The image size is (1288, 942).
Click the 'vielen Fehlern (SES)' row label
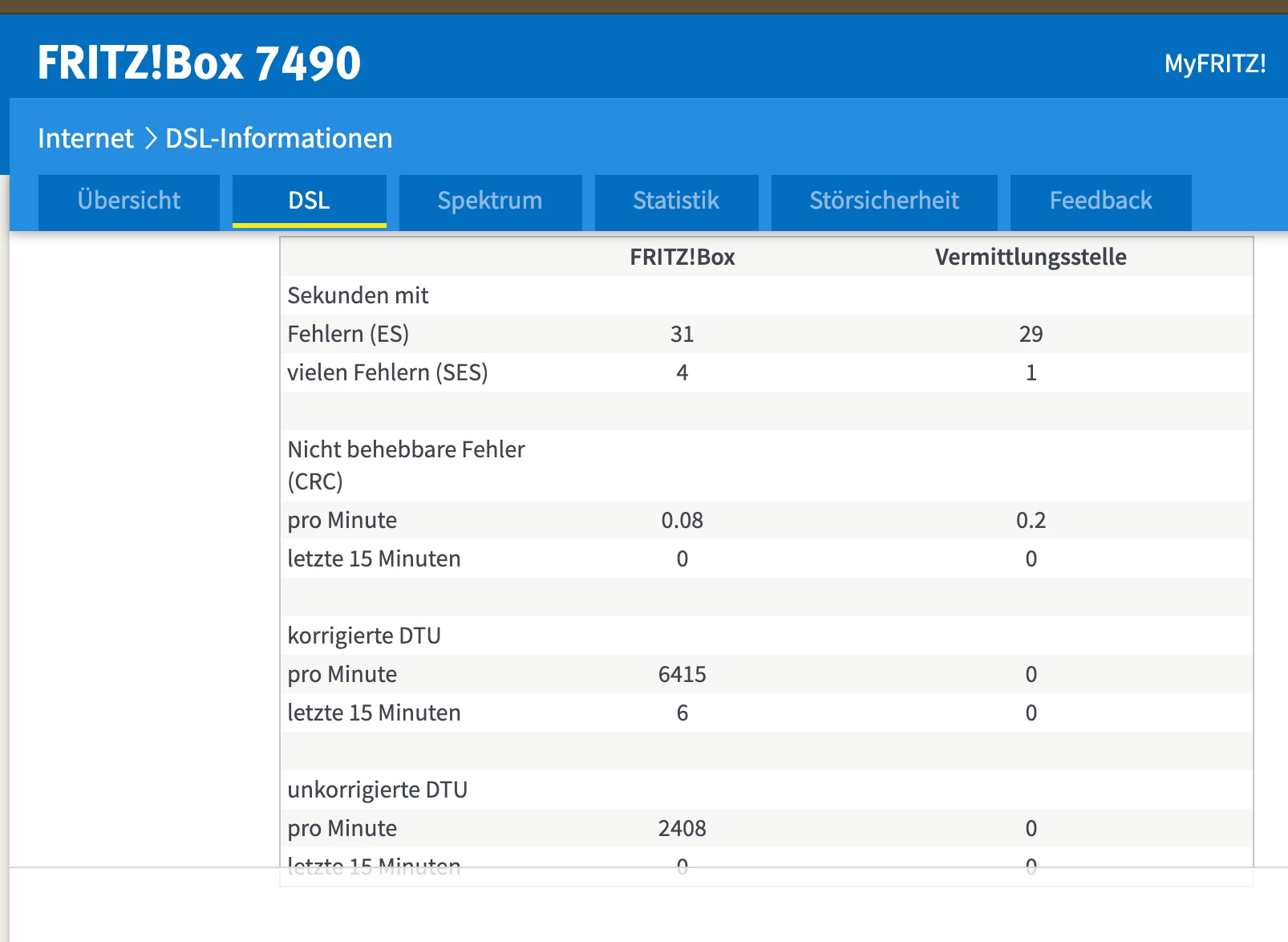388,372
